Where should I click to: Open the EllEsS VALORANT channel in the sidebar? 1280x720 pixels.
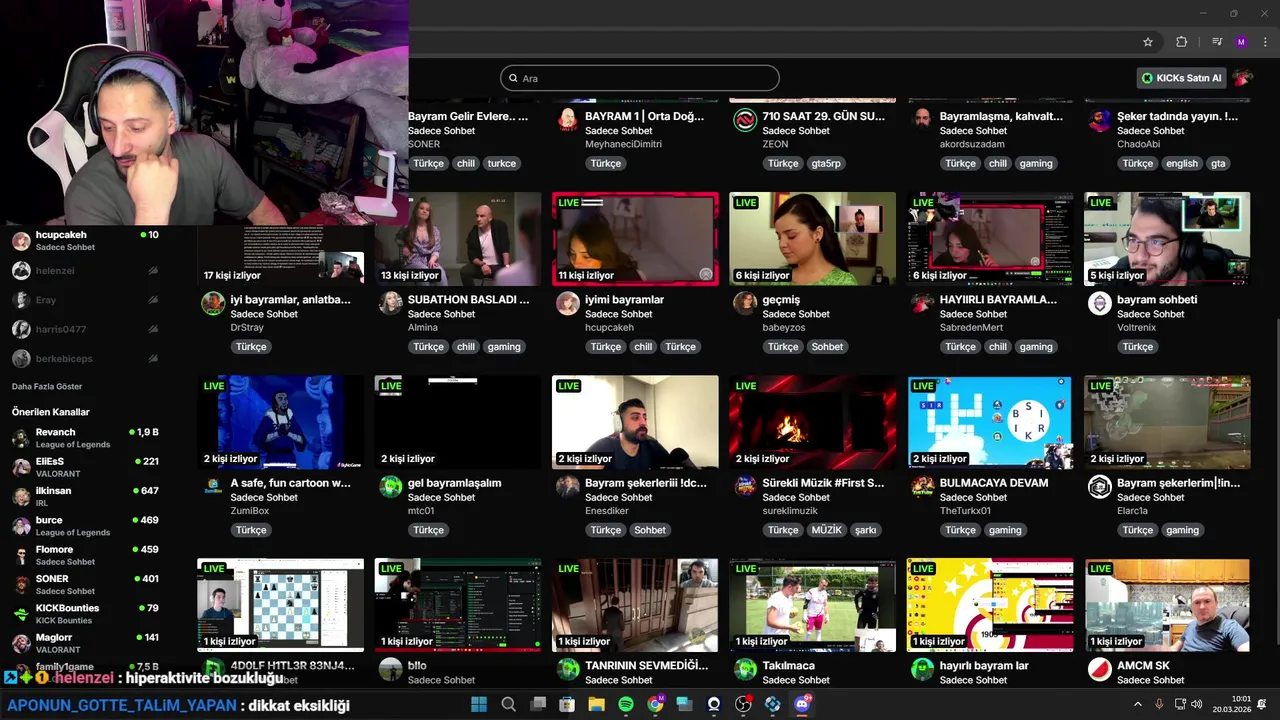coord(87,467)
